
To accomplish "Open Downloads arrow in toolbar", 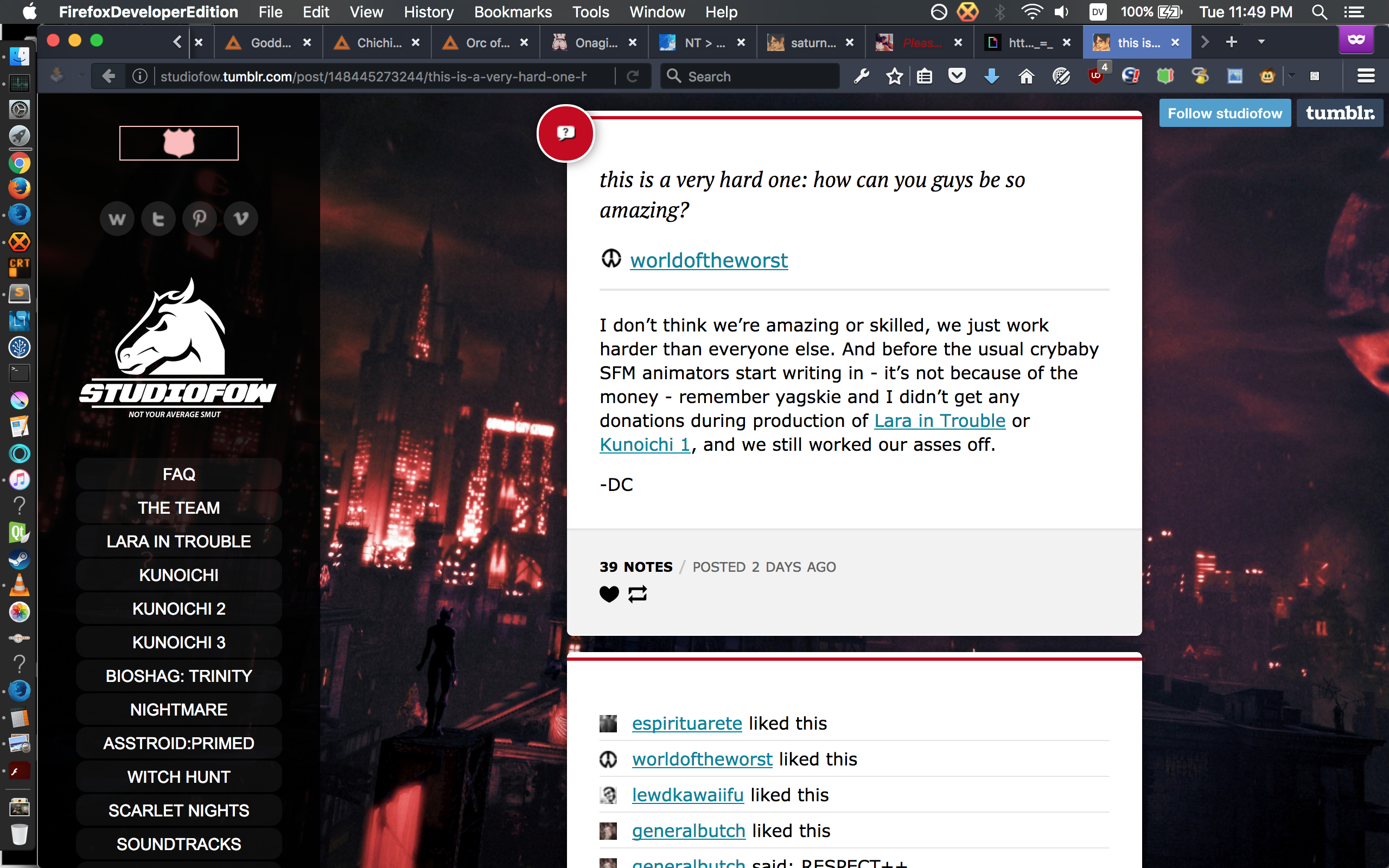I will [x=991, y=76].
